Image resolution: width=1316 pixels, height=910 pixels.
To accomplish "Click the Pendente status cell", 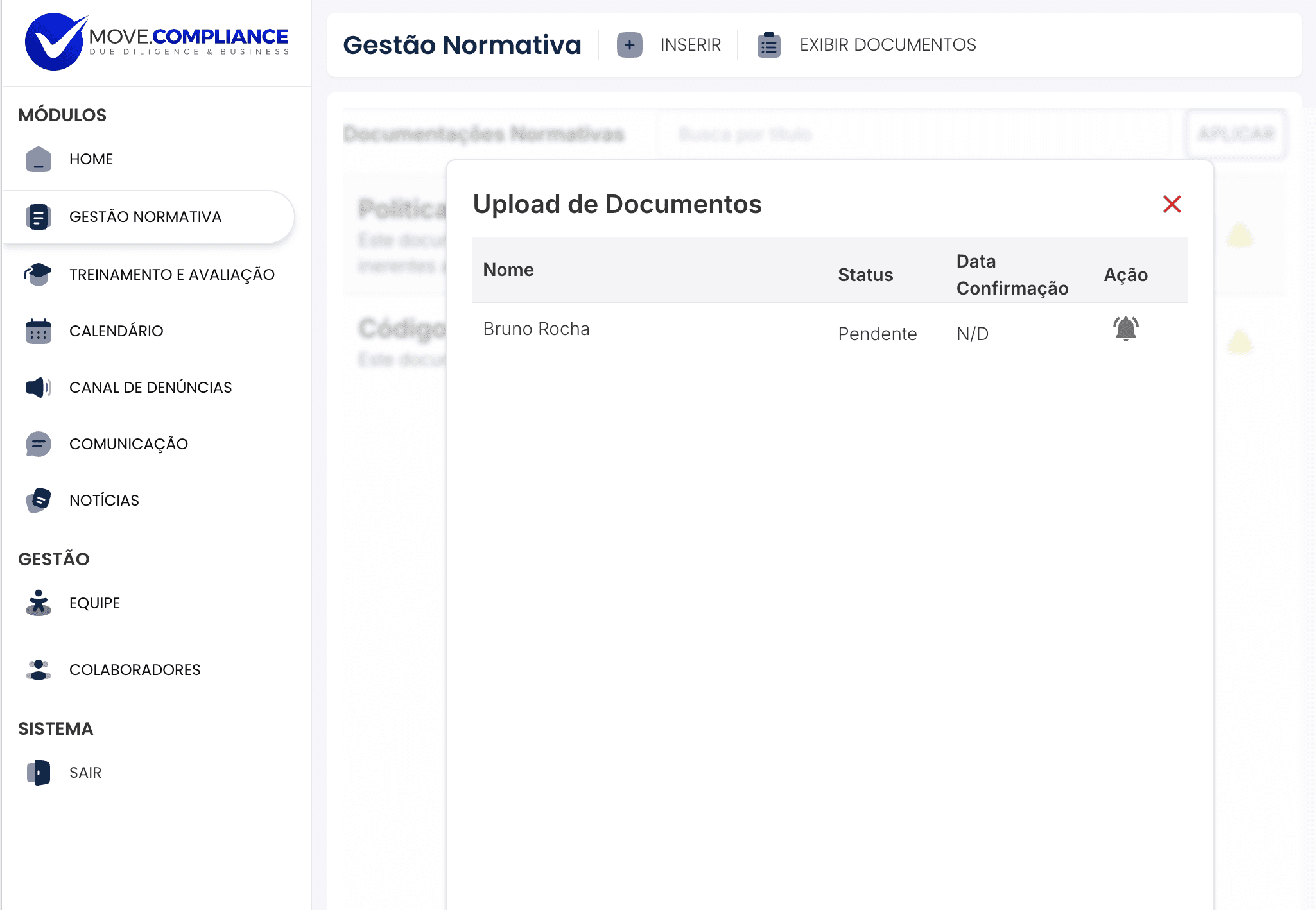I will point(878,334).
